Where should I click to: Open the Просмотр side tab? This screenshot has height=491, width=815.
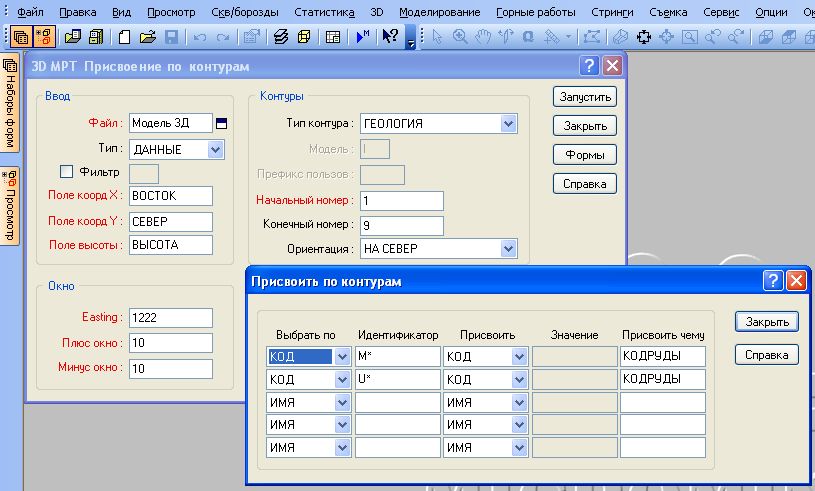(x=10, y=205)
